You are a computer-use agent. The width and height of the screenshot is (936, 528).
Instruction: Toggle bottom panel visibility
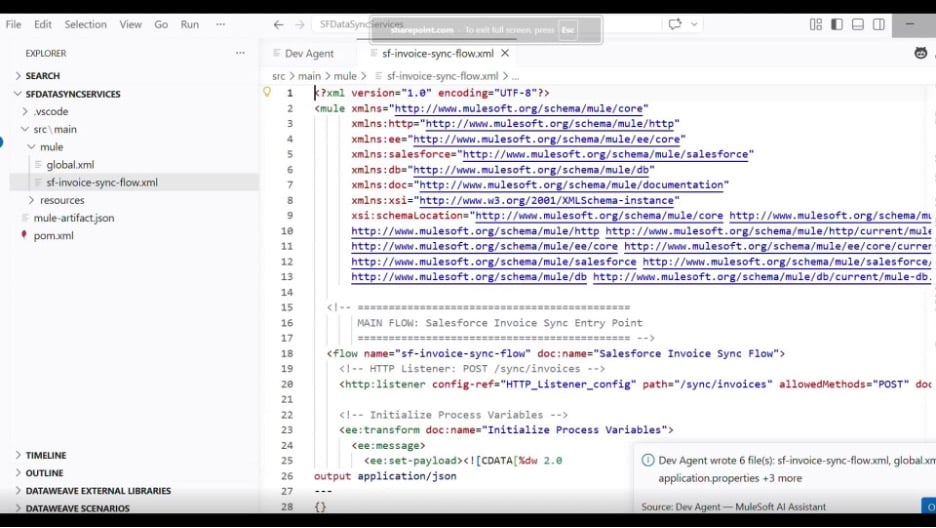tap(858, 24)
